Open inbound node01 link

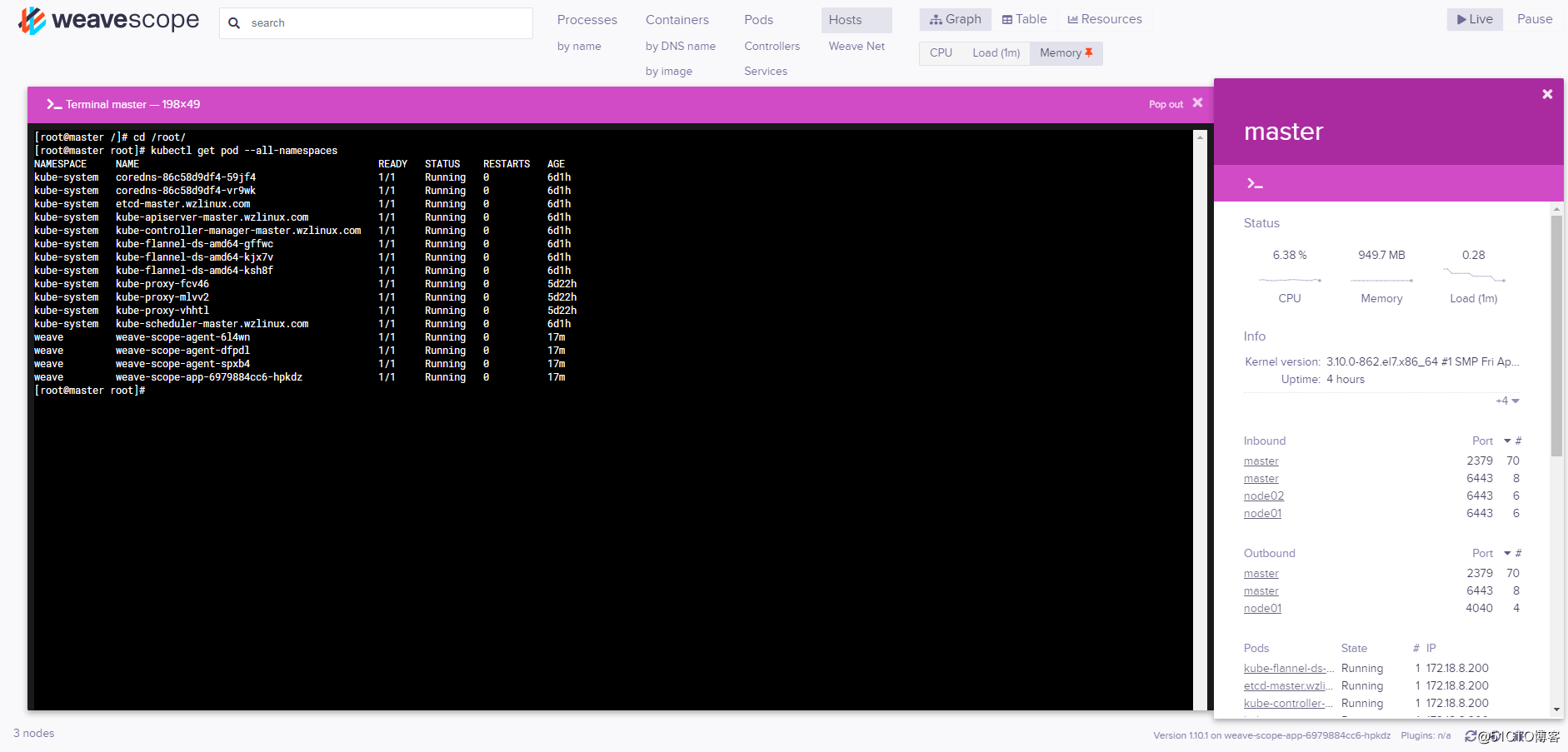click(1262, 514)
